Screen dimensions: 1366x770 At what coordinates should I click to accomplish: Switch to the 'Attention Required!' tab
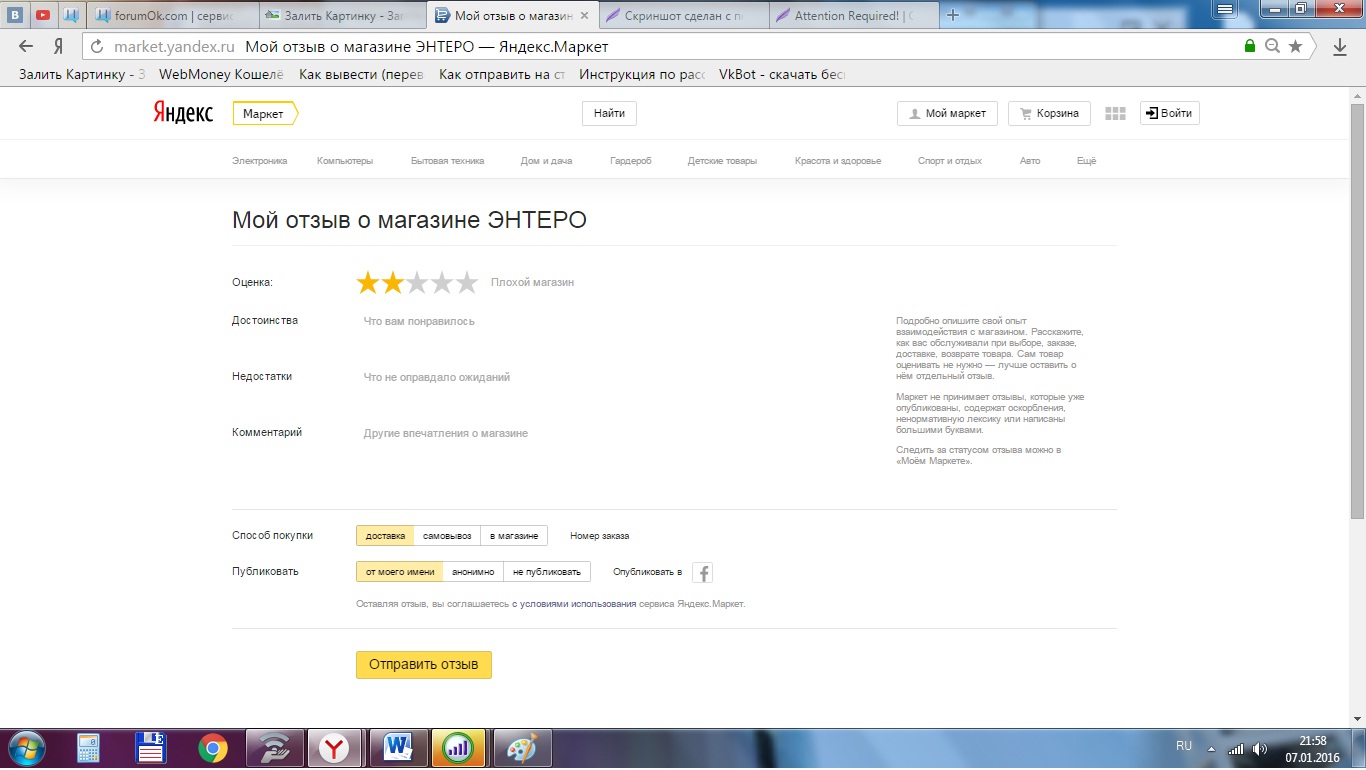[x=856, y=16]
